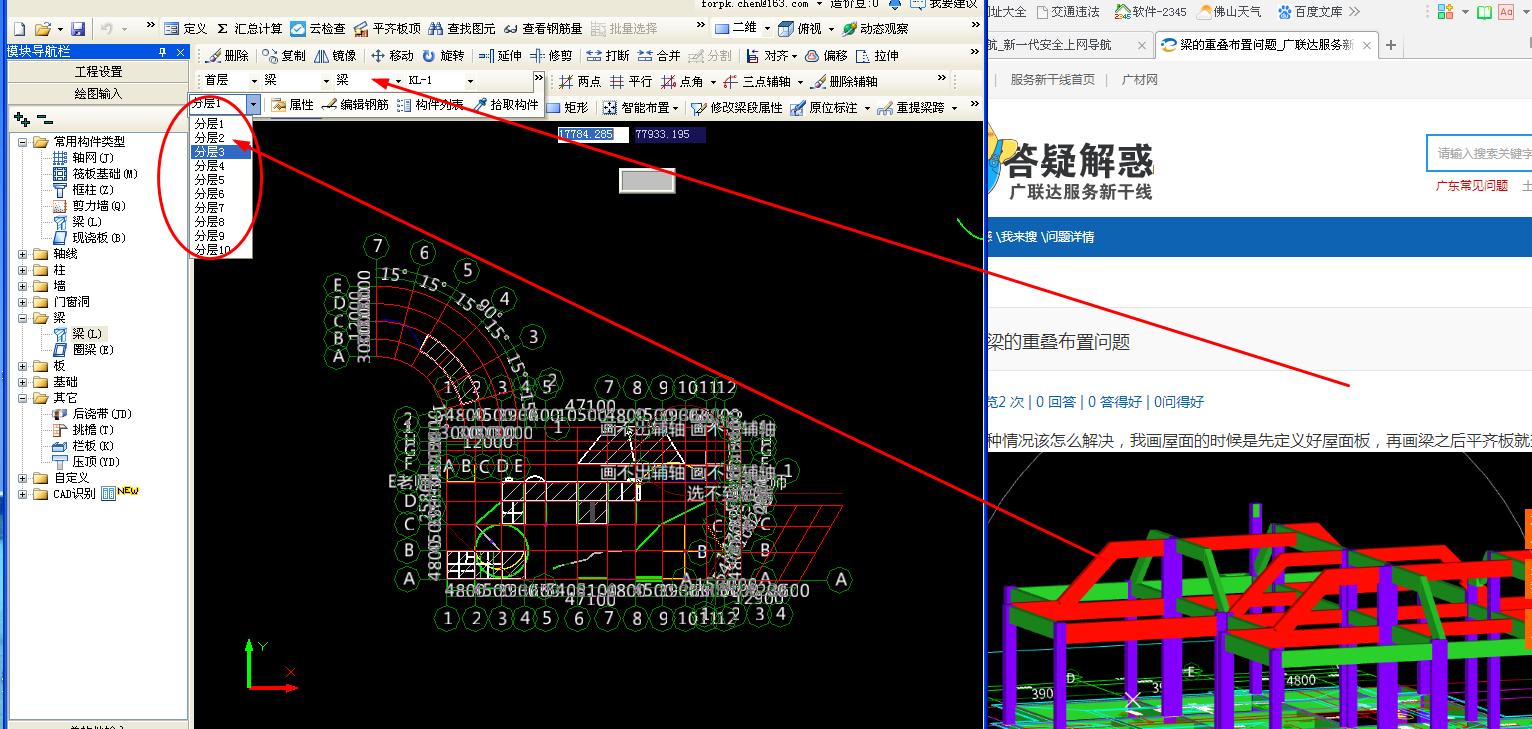Choose 分层5 in layer list
1532x729 pixels.
point(209,180)
